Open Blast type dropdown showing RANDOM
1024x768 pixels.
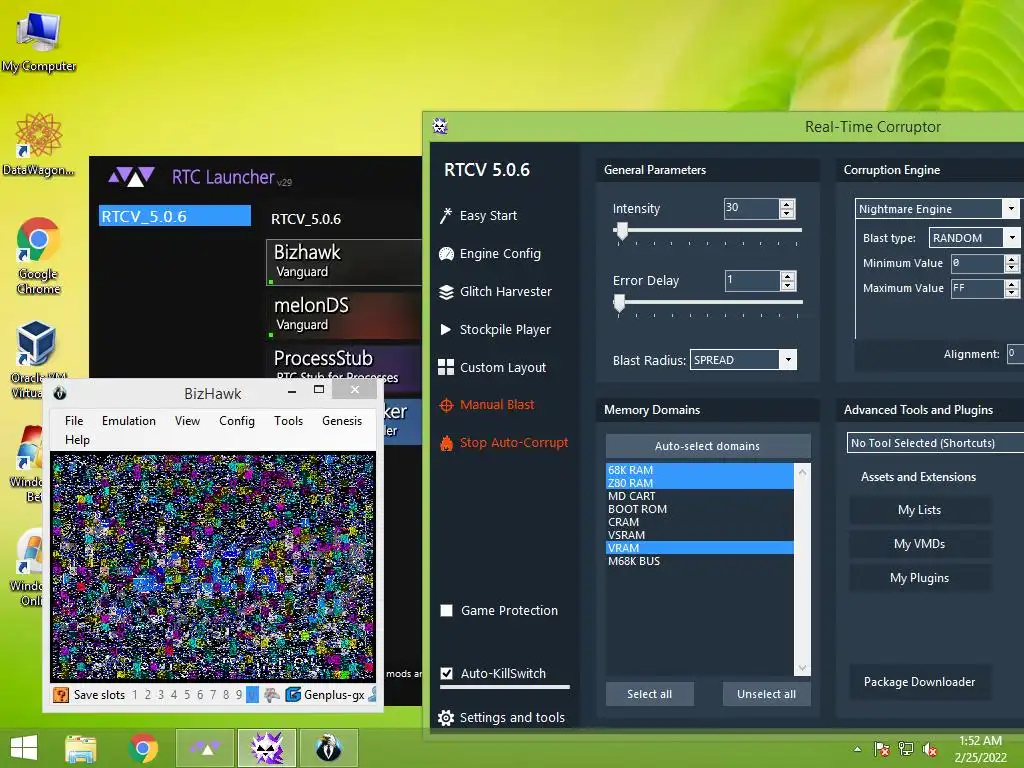tap(1011, 238)
